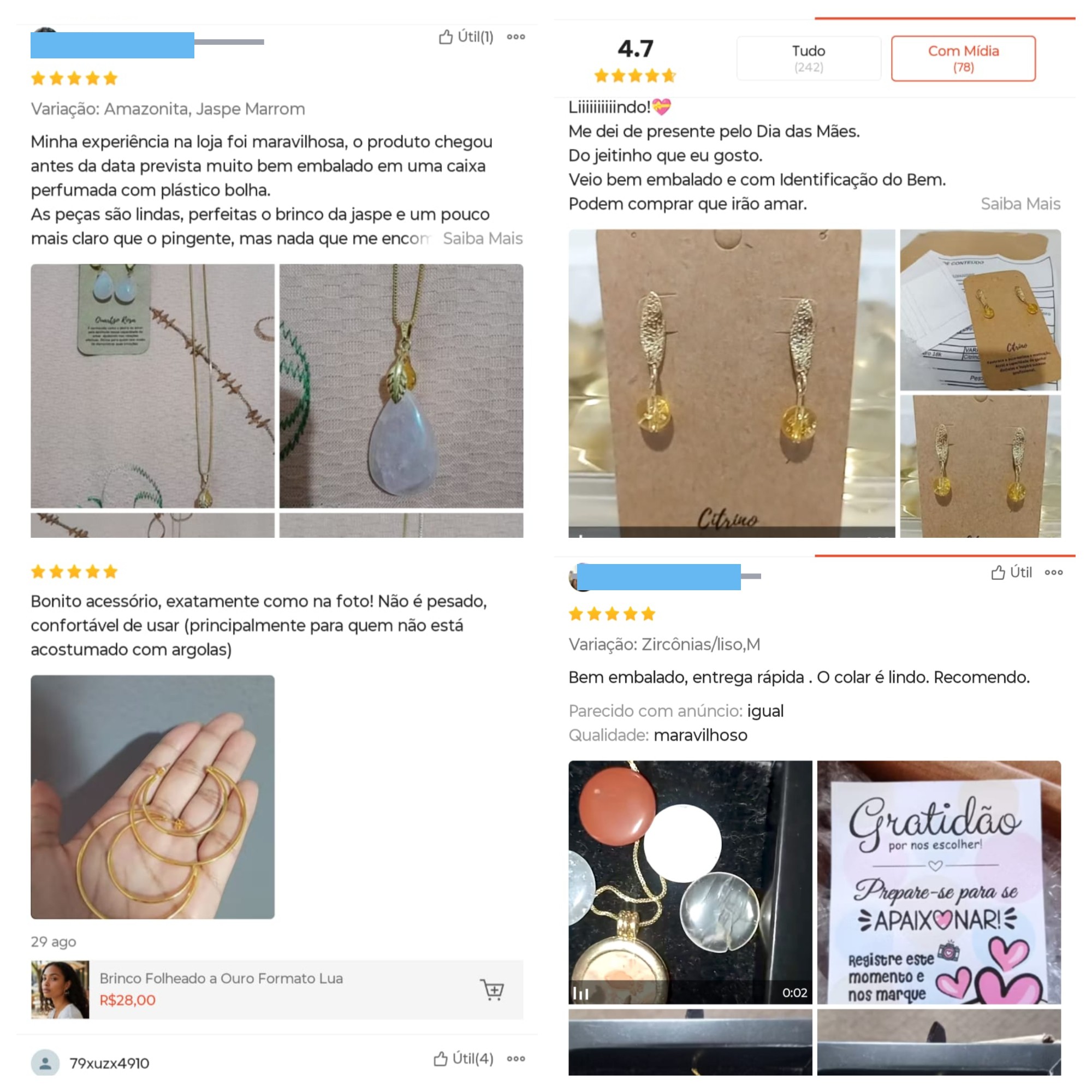Viewport: 1092px width, 1092px height.
Task: Open large Citrino earrings video thumbnail
Action: point(732,383)
